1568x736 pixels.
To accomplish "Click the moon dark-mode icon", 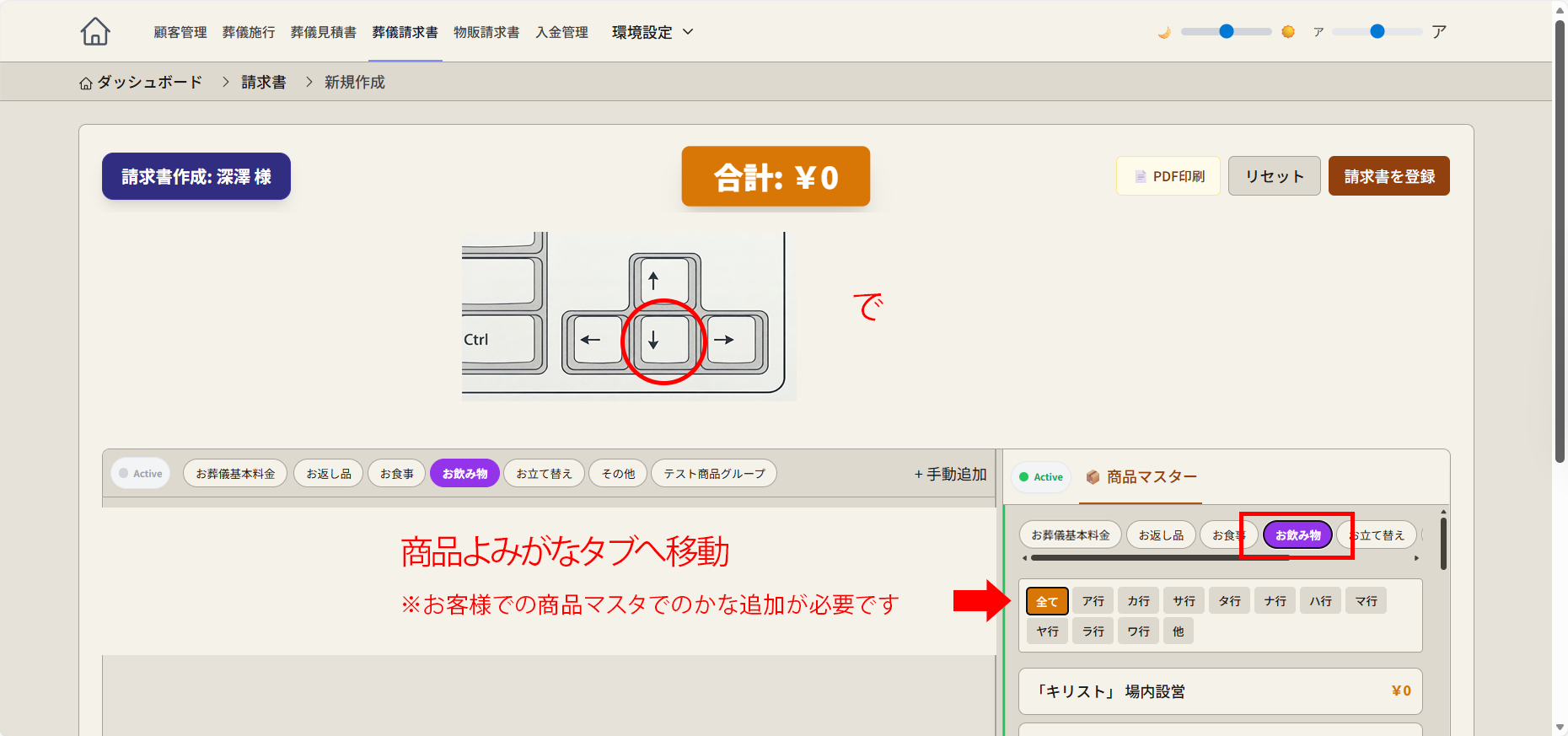I will pos(1164,32).
